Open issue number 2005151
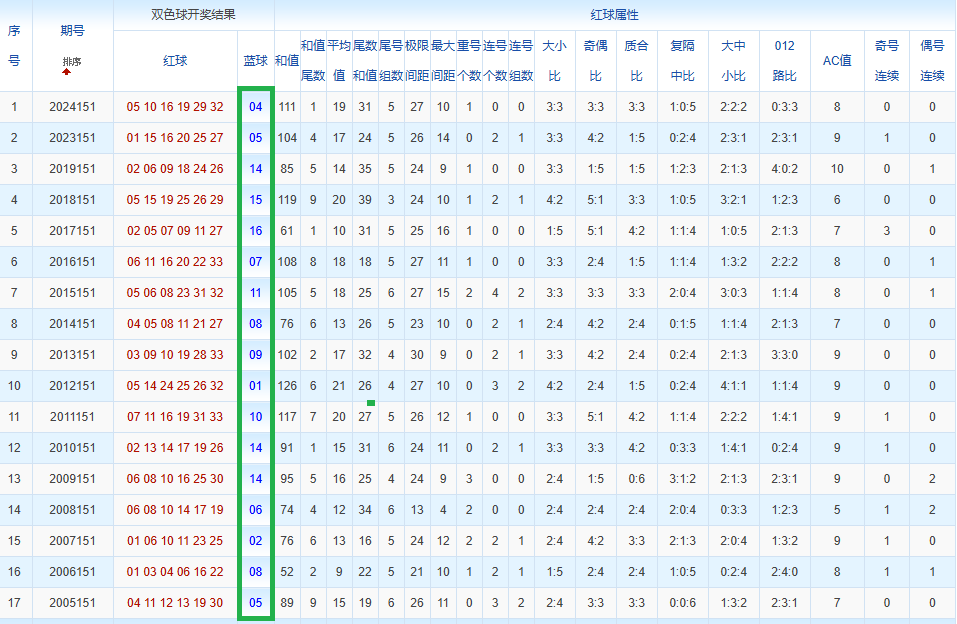Screen dimensions: 957x624 click(73, 603)
